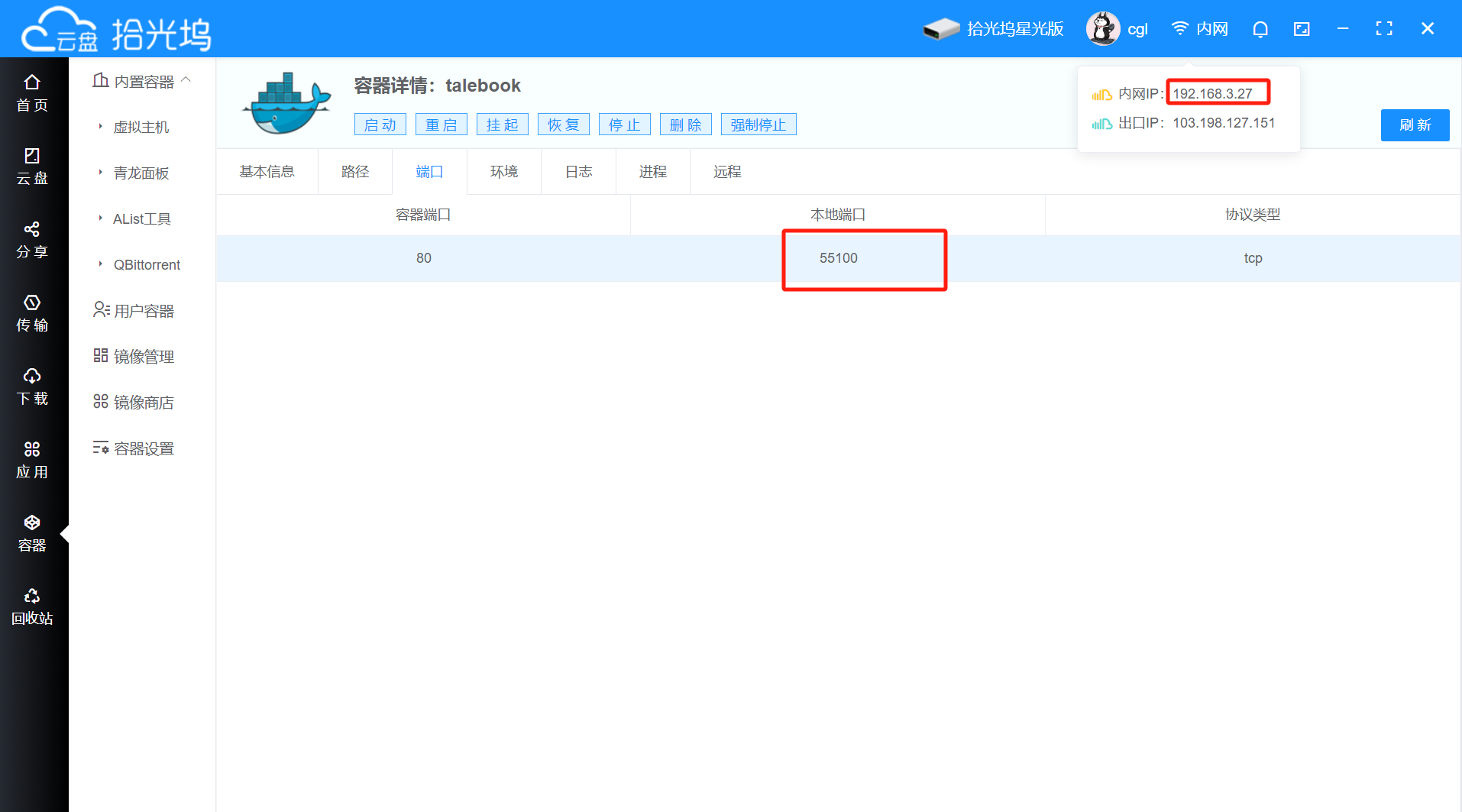Click the mini-window mode icon
Screen dimensions: 1462x812
pyautogui.click(x=1302, y=29)
